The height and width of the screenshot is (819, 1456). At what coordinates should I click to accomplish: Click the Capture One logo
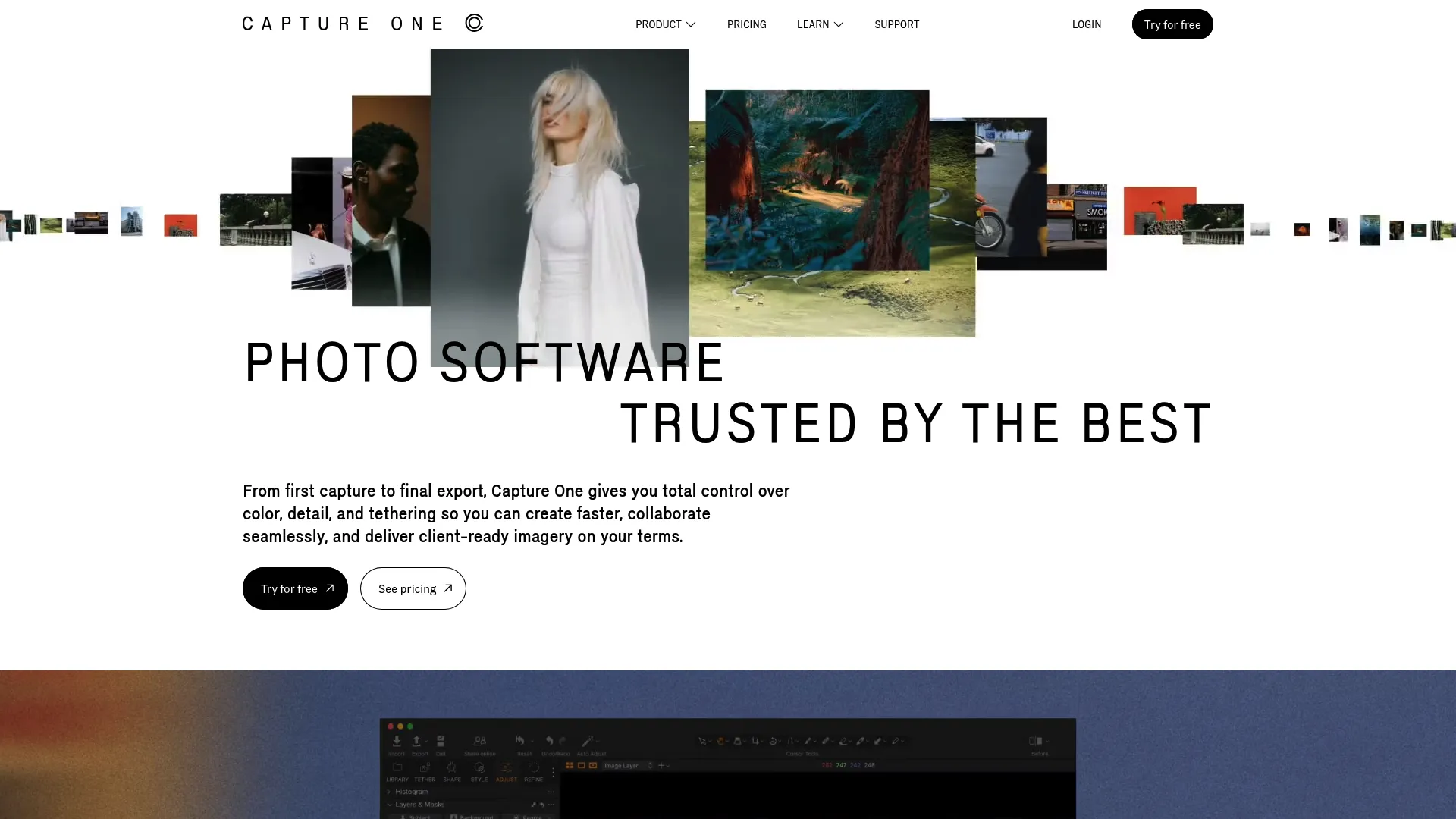click(362, 24)
